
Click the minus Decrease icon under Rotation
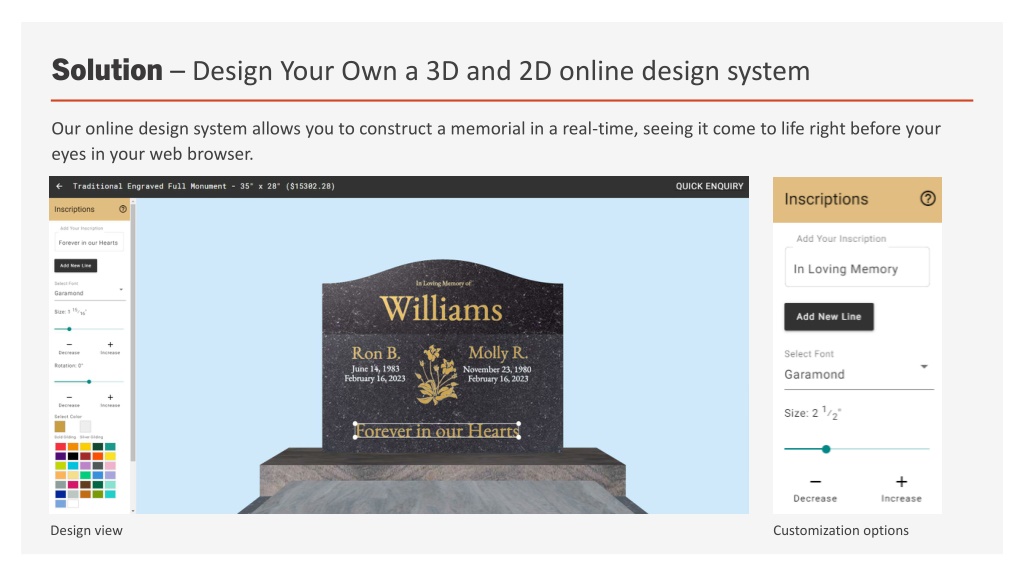pyautogui.click(x=69, y=397)
